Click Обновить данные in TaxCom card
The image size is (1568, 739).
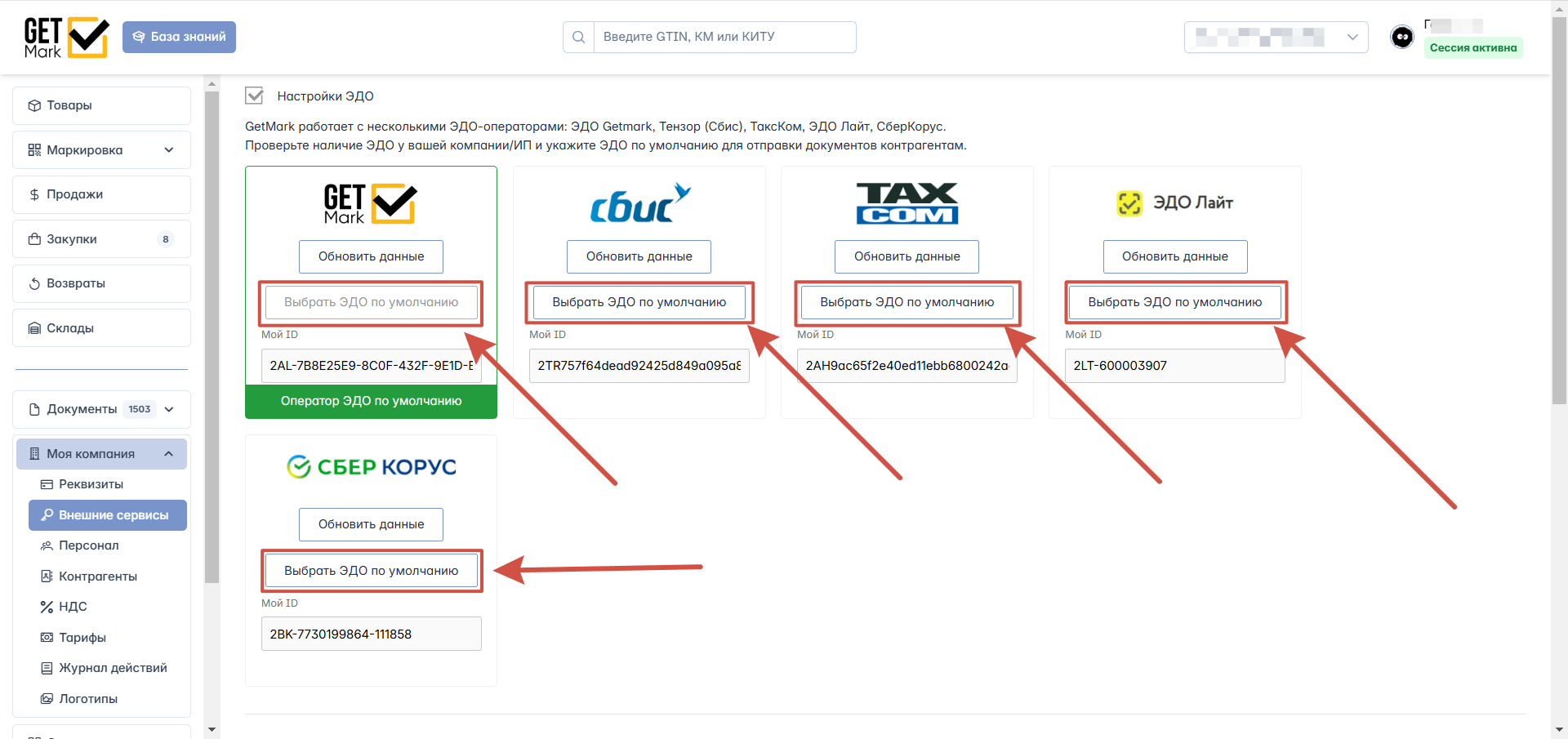coord(906,256)
